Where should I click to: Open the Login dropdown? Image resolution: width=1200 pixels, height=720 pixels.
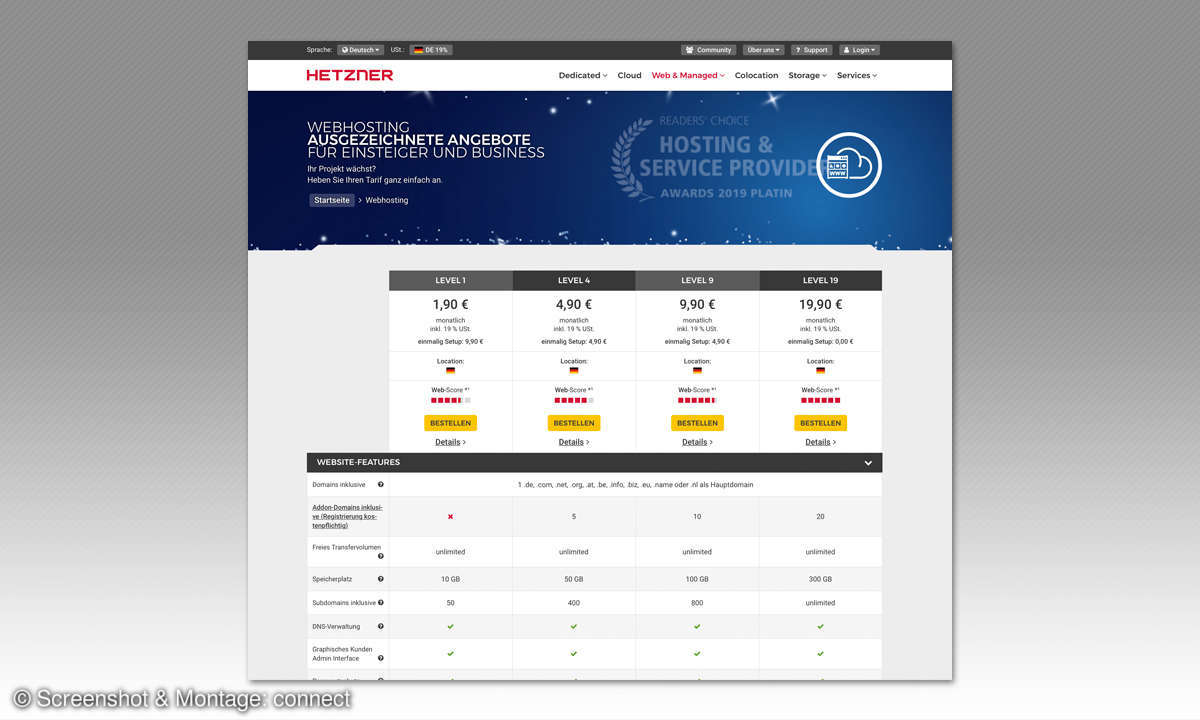(x=859, y=50)
